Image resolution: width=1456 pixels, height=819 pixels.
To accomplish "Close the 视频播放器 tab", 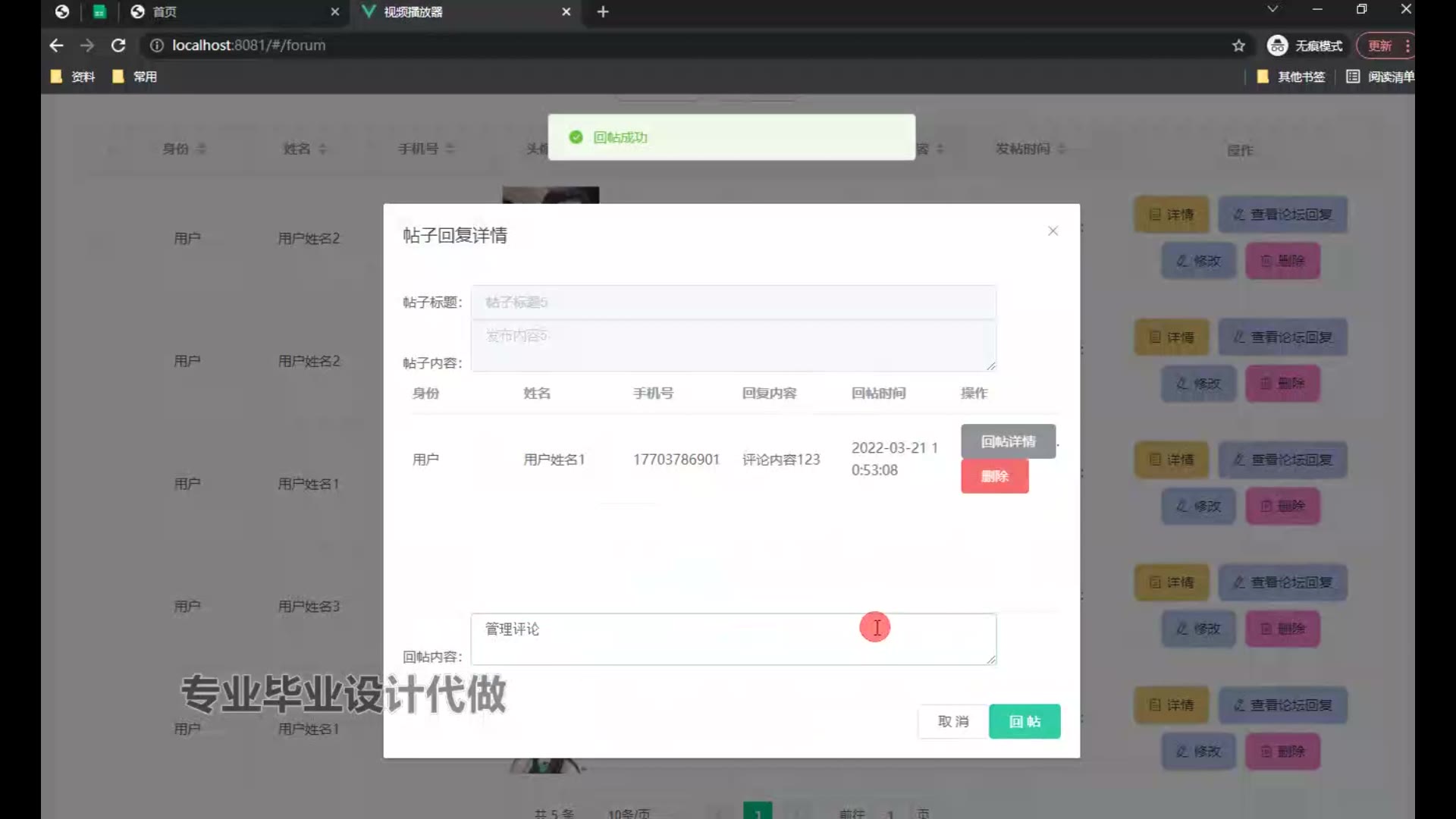I will 566,11.
